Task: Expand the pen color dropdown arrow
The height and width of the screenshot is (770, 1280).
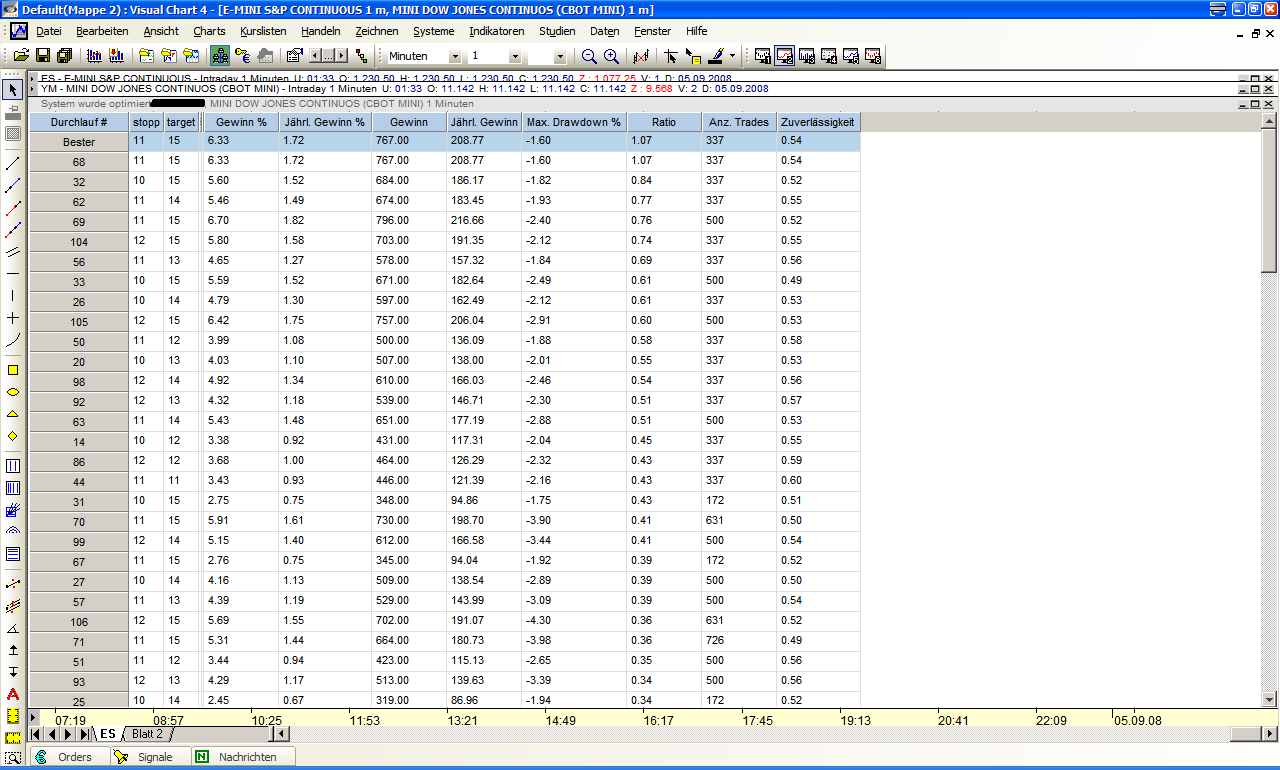Action: 732,57
